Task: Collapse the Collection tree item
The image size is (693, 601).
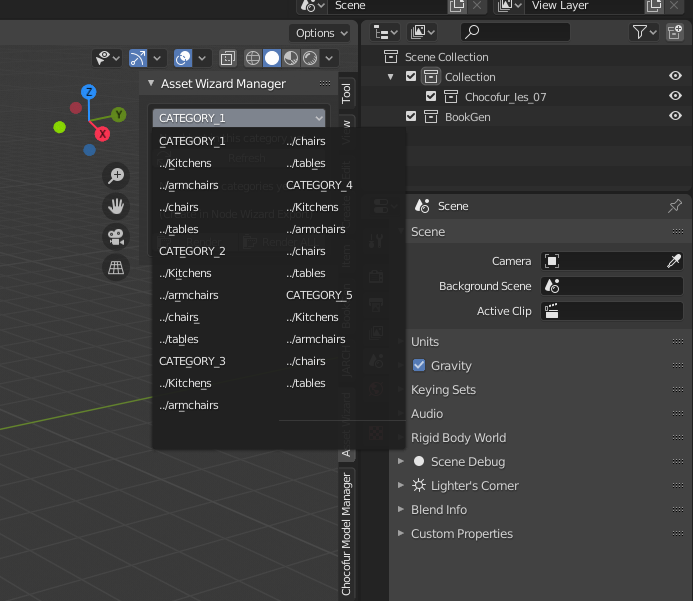Action: [x=391, y=77]
